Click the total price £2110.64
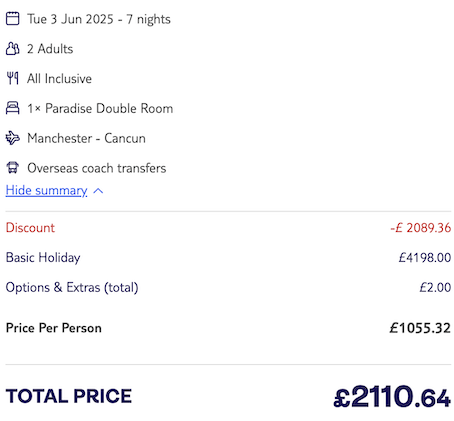This screenshot has width=454, height=421. (392, 396)
